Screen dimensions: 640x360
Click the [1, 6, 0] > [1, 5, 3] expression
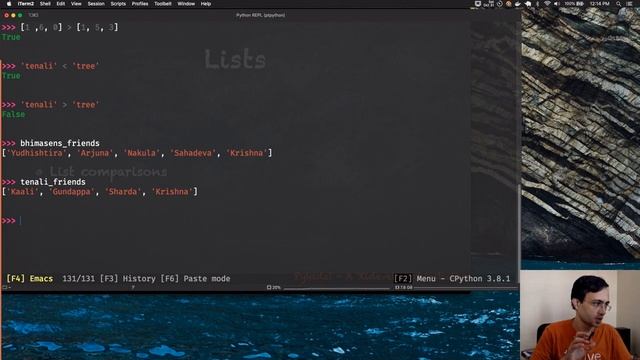pyautogui.click(x=69, y=27)
